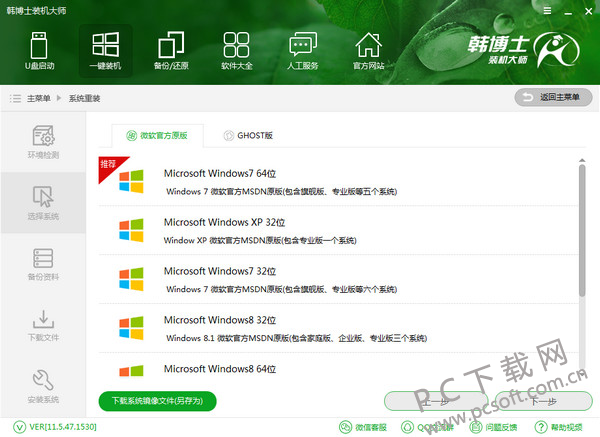Select Microsoft Windows7 64位 system
600x437 pixels.
338,181
